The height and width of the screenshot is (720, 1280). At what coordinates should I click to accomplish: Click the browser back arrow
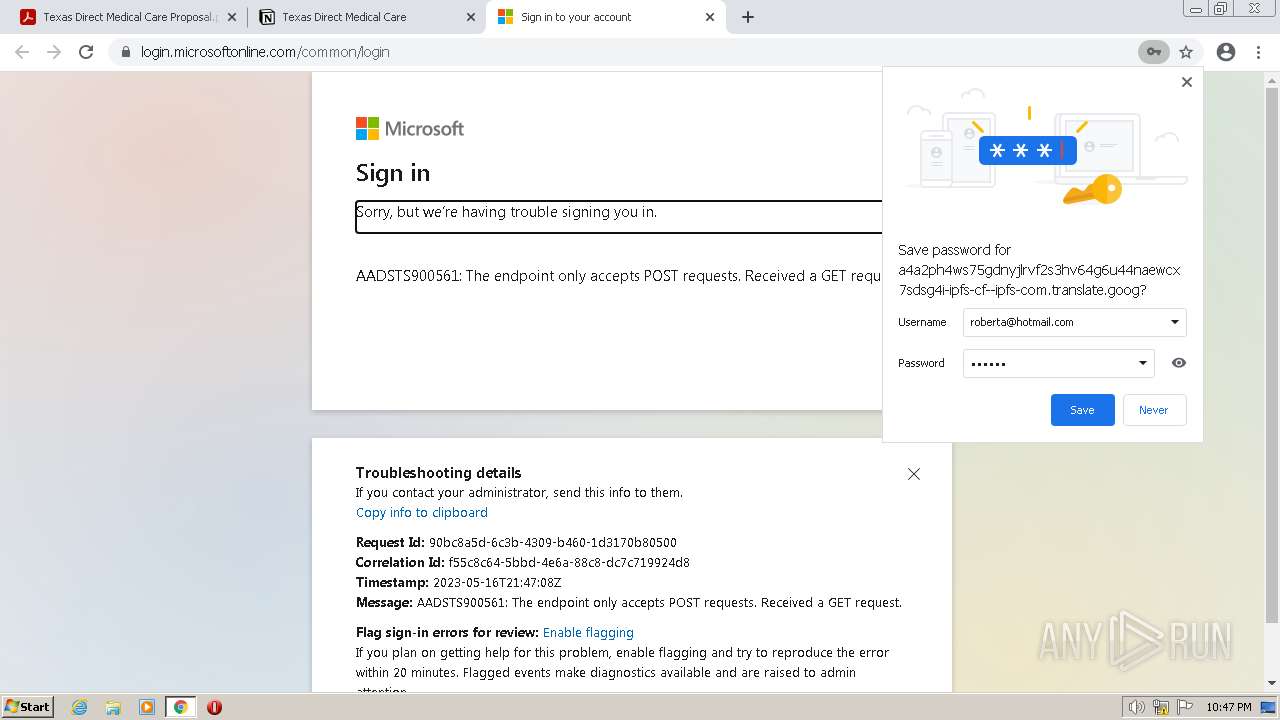(22, 52)
